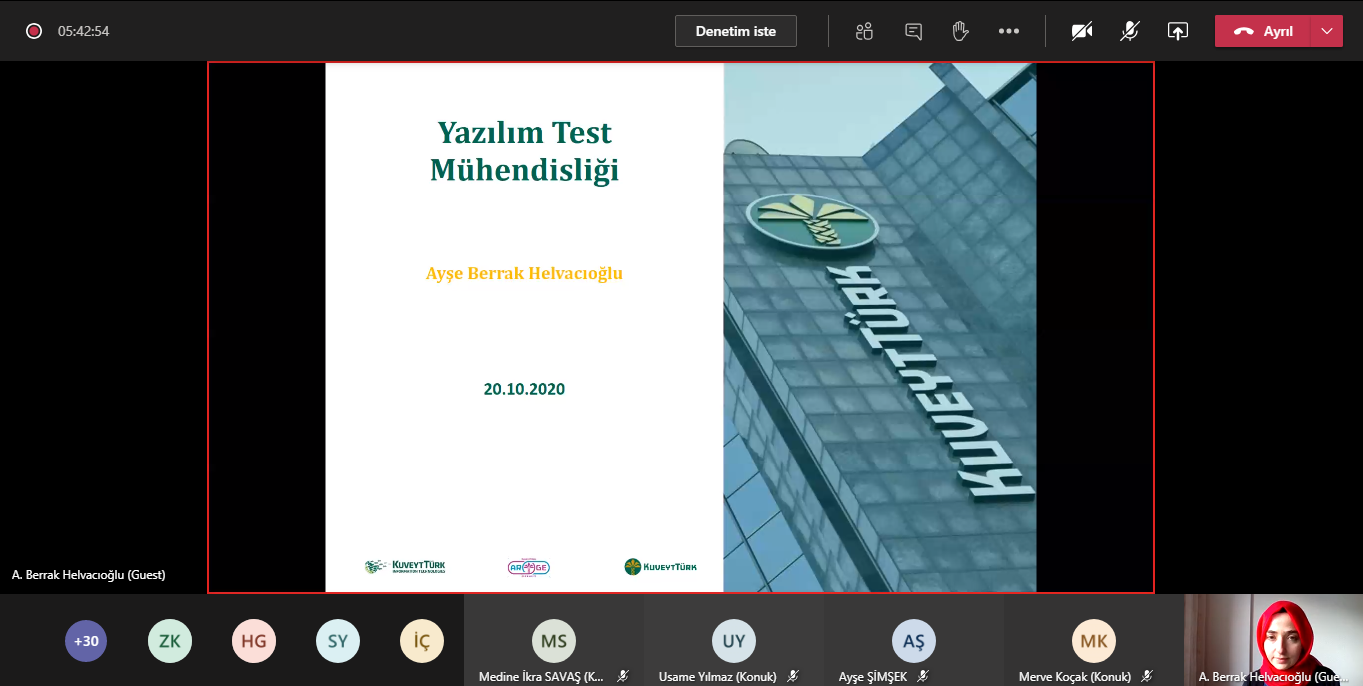Click Usame Yılmaz muted mic icon
1363x686 pixels.
tap(793, 677)
